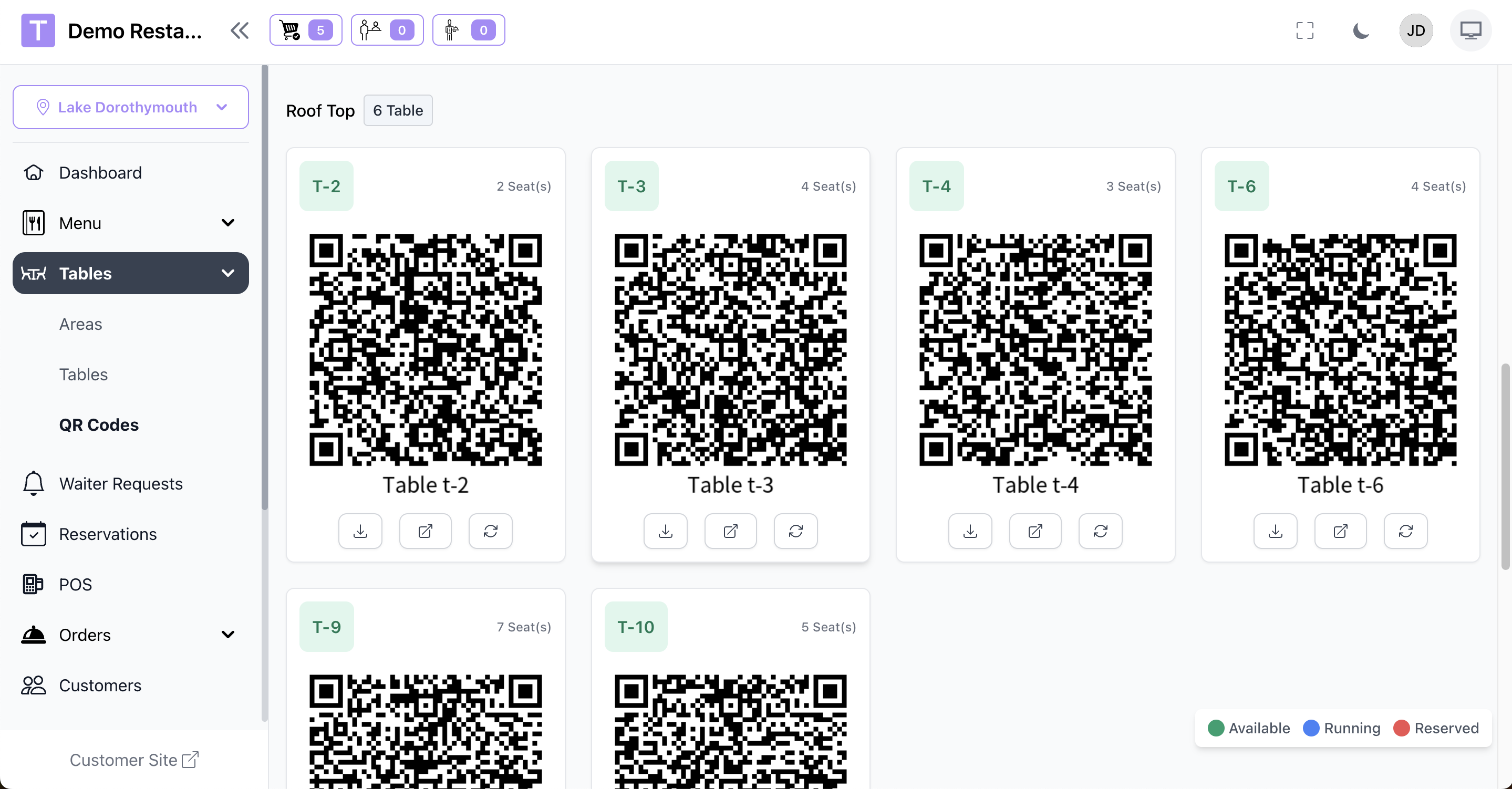This screenshot has width=1512, height=789.
Task: Click the Table t-9 QR code image
Action: coord(425,731)
